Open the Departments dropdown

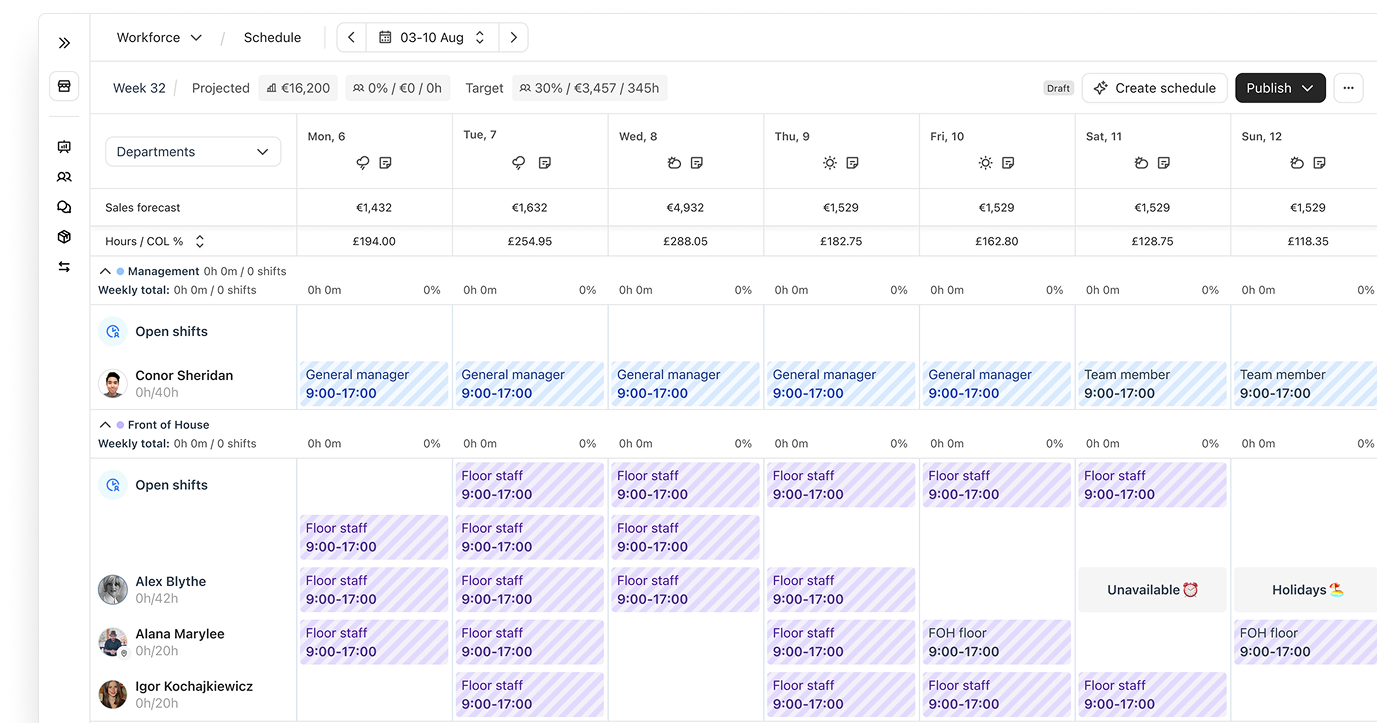click(x=193, y=152)
